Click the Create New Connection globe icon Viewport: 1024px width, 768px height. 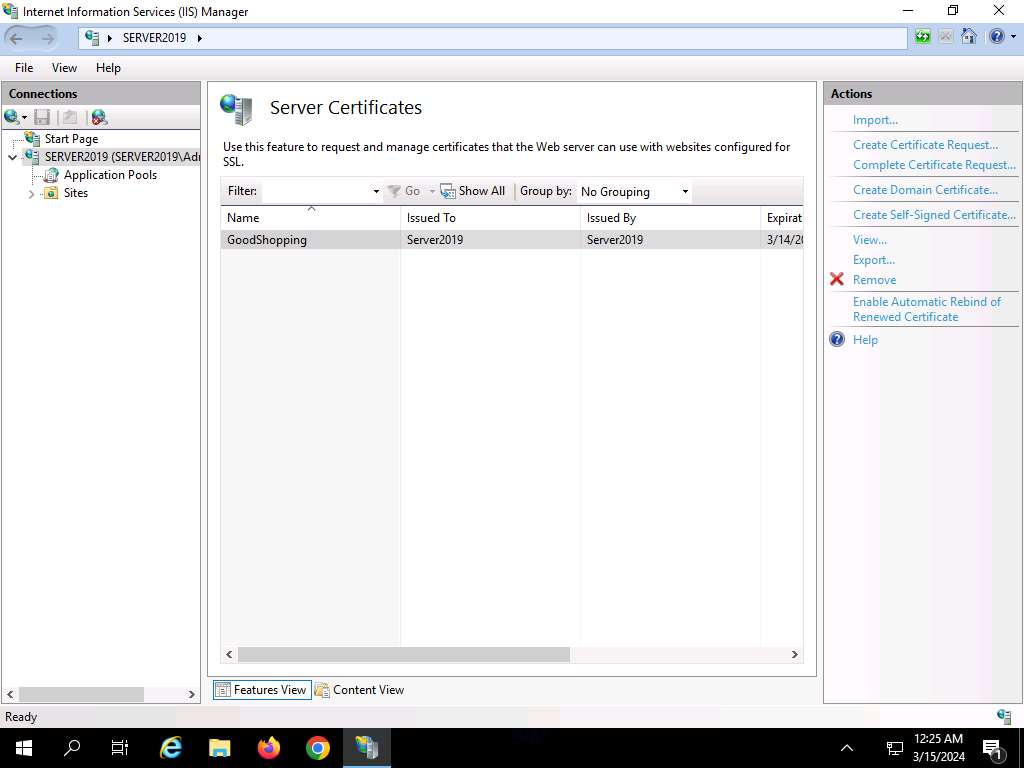[13, 117]
